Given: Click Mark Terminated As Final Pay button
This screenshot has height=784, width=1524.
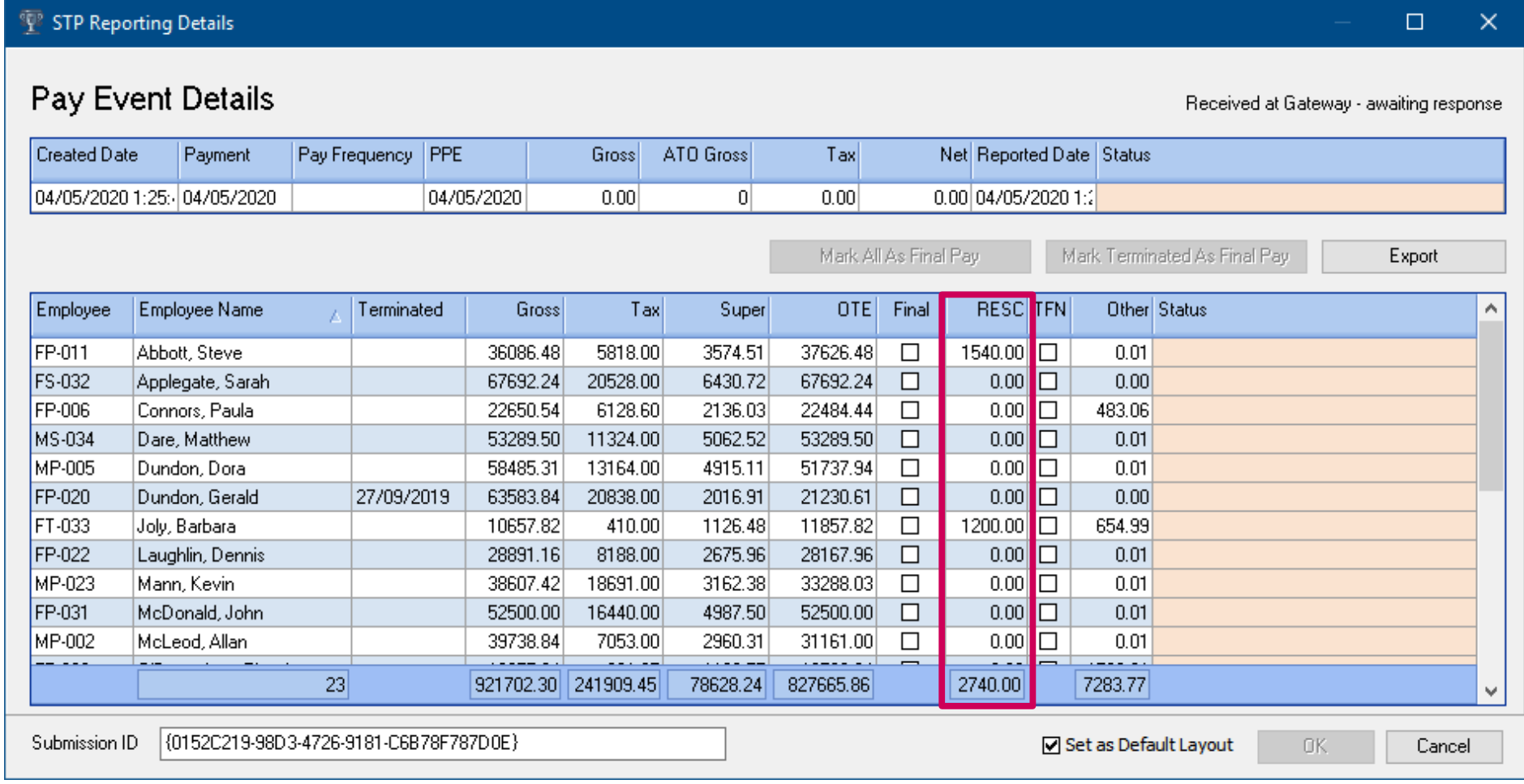Looking at the screenshot, I should pos(1175,256).
